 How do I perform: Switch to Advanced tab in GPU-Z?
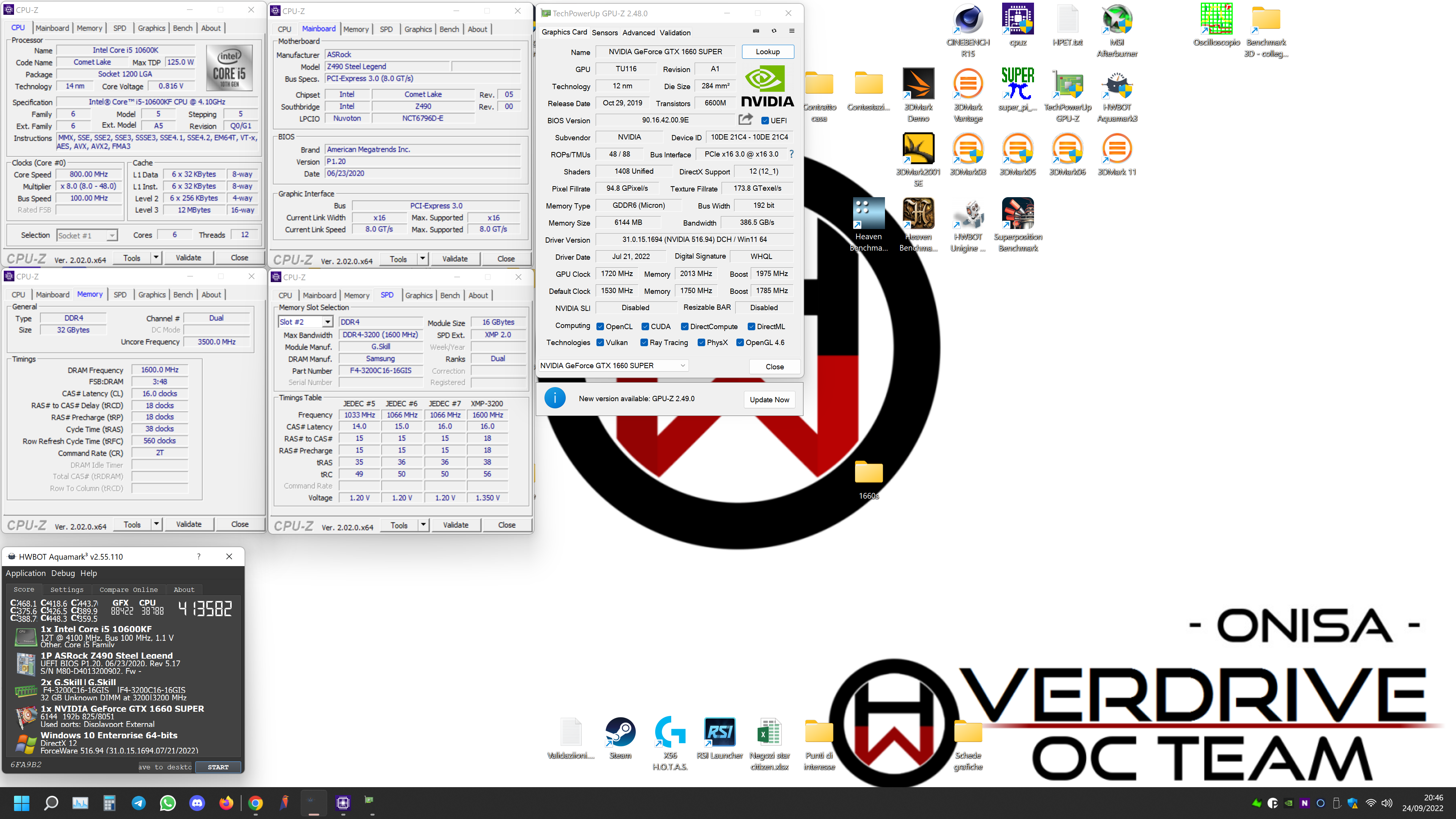click(638, 32)
